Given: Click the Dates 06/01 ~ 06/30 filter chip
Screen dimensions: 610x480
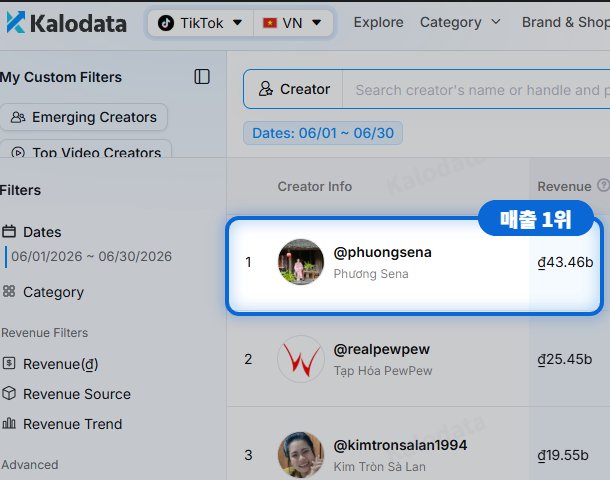Looking at the screenshot, I should click(323, 133).
